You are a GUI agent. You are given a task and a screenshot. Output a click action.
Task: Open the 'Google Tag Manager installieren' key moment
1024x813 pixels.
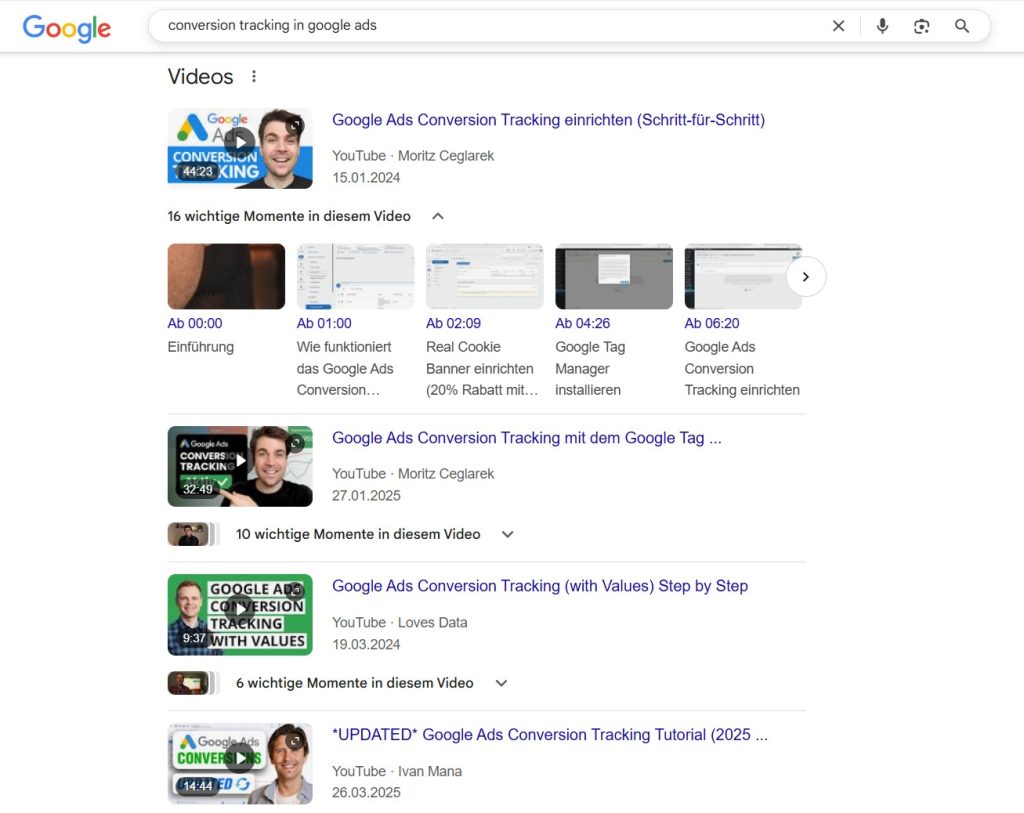point(613,276)
